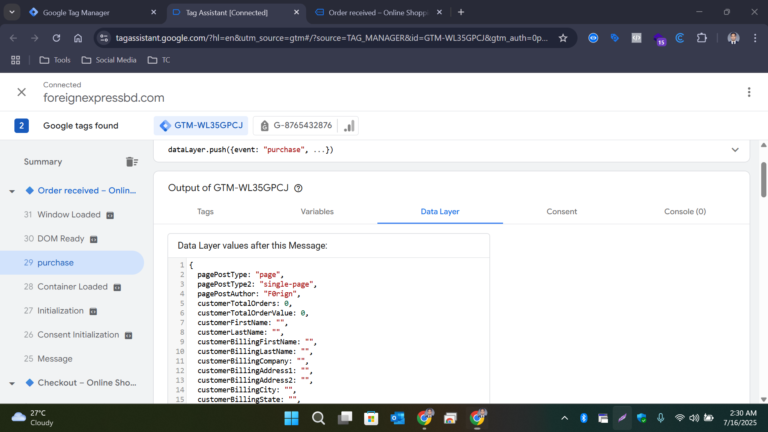
Task: Open the Console (0) tab
Action: [x=685, y=212]
